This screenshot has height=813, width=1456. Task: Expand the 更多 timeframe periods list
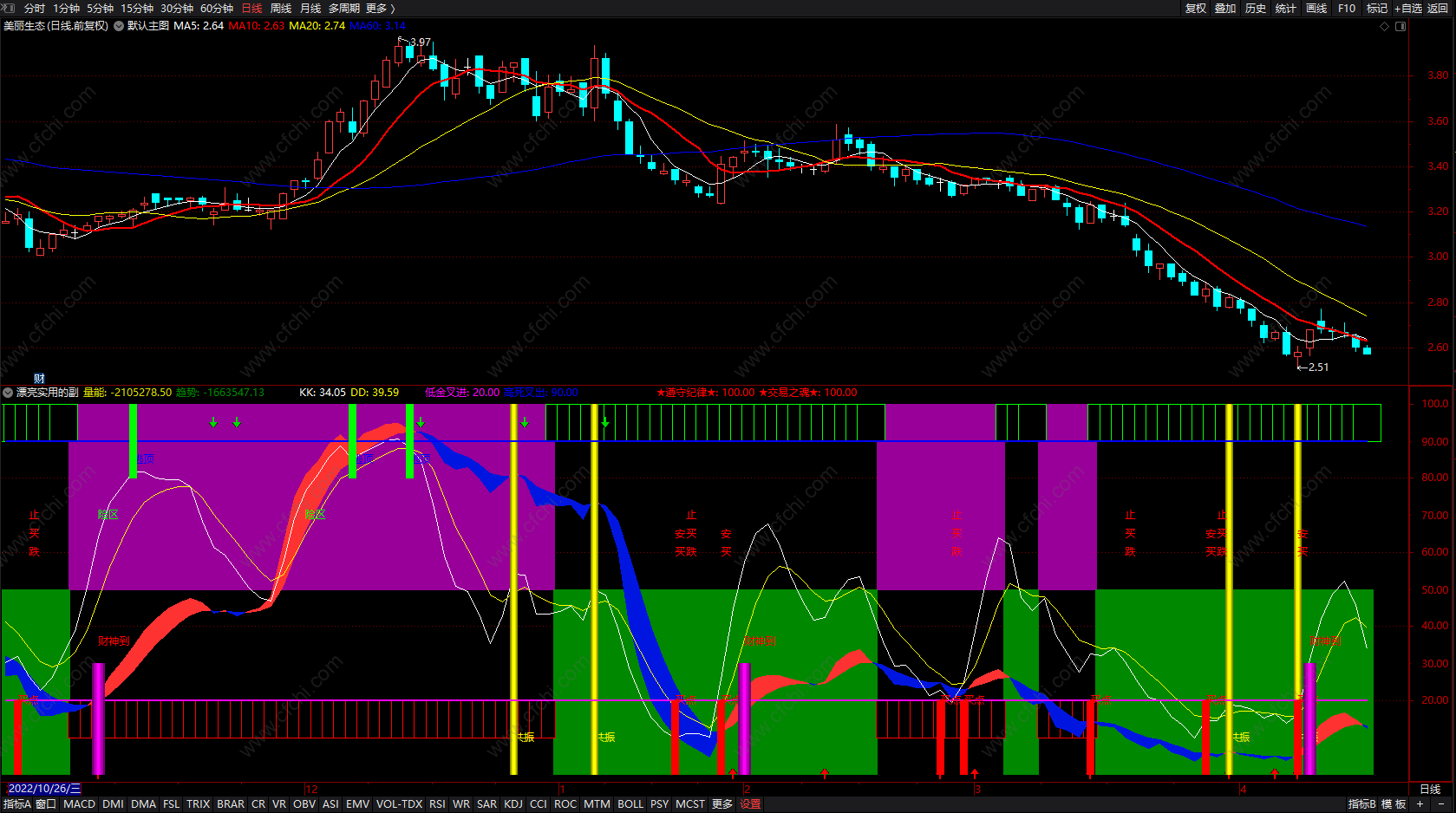pyautogui.click(x=380, y=8)
